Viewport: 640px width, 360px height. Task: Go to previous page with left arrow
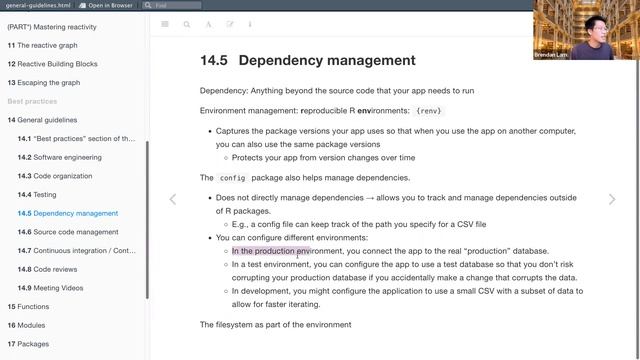[x=173, y=199]
